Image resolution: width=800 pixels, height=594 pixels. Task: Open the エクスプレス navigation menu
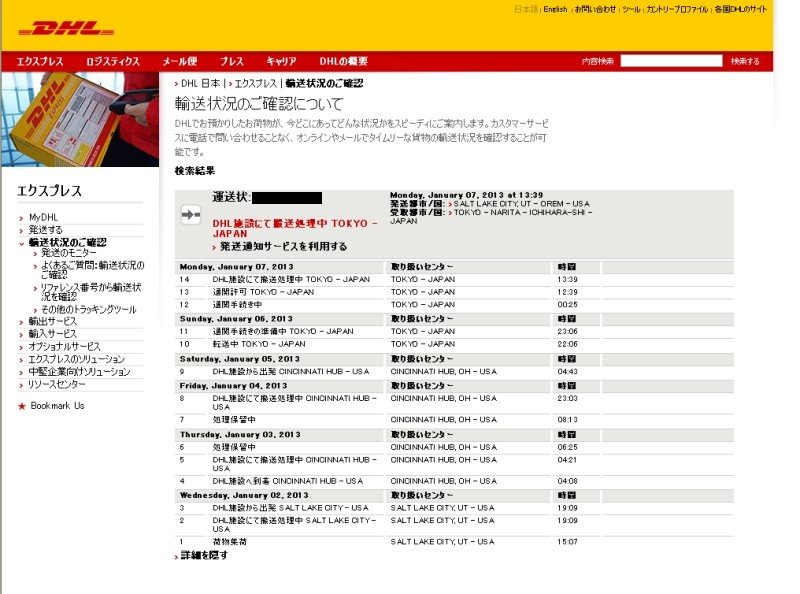click(x=40, y=61)
